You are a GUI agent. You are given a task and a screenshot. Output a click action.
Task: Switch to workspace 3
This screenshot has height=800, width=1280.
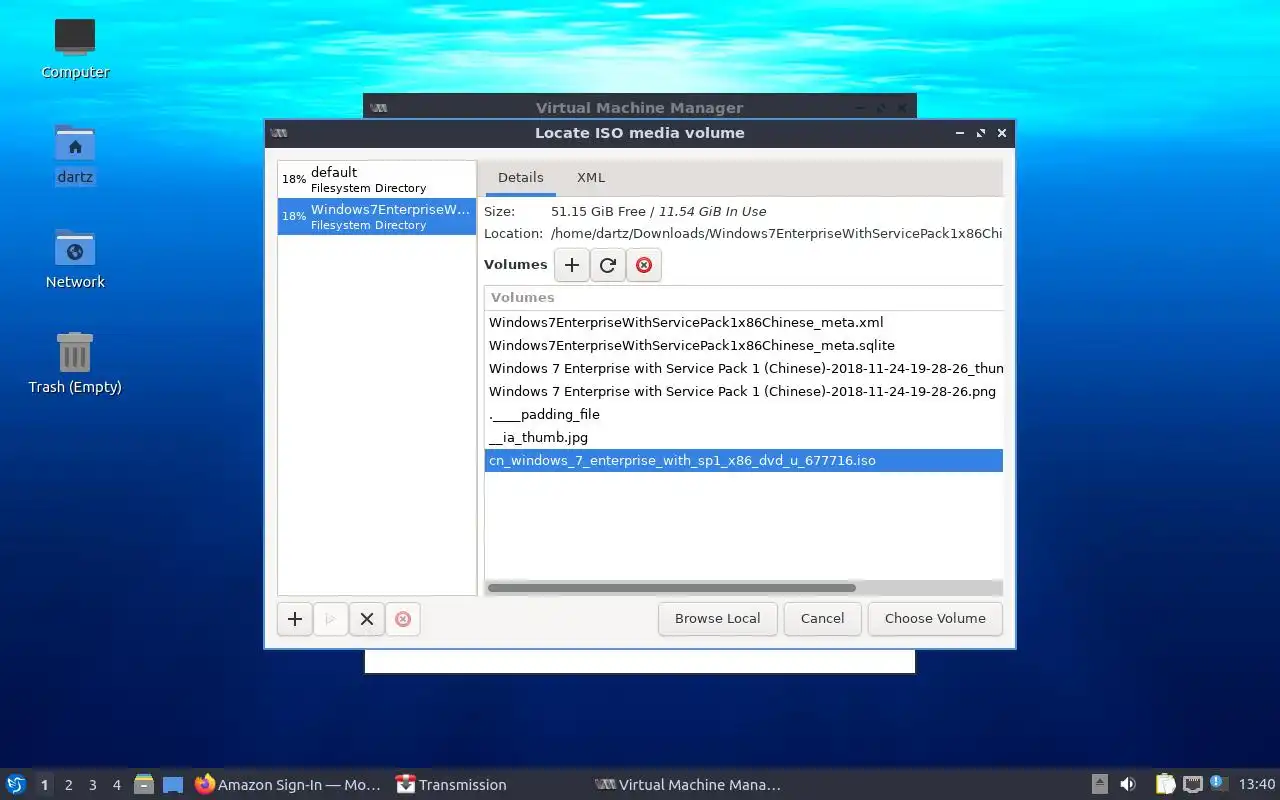point(93,785)
